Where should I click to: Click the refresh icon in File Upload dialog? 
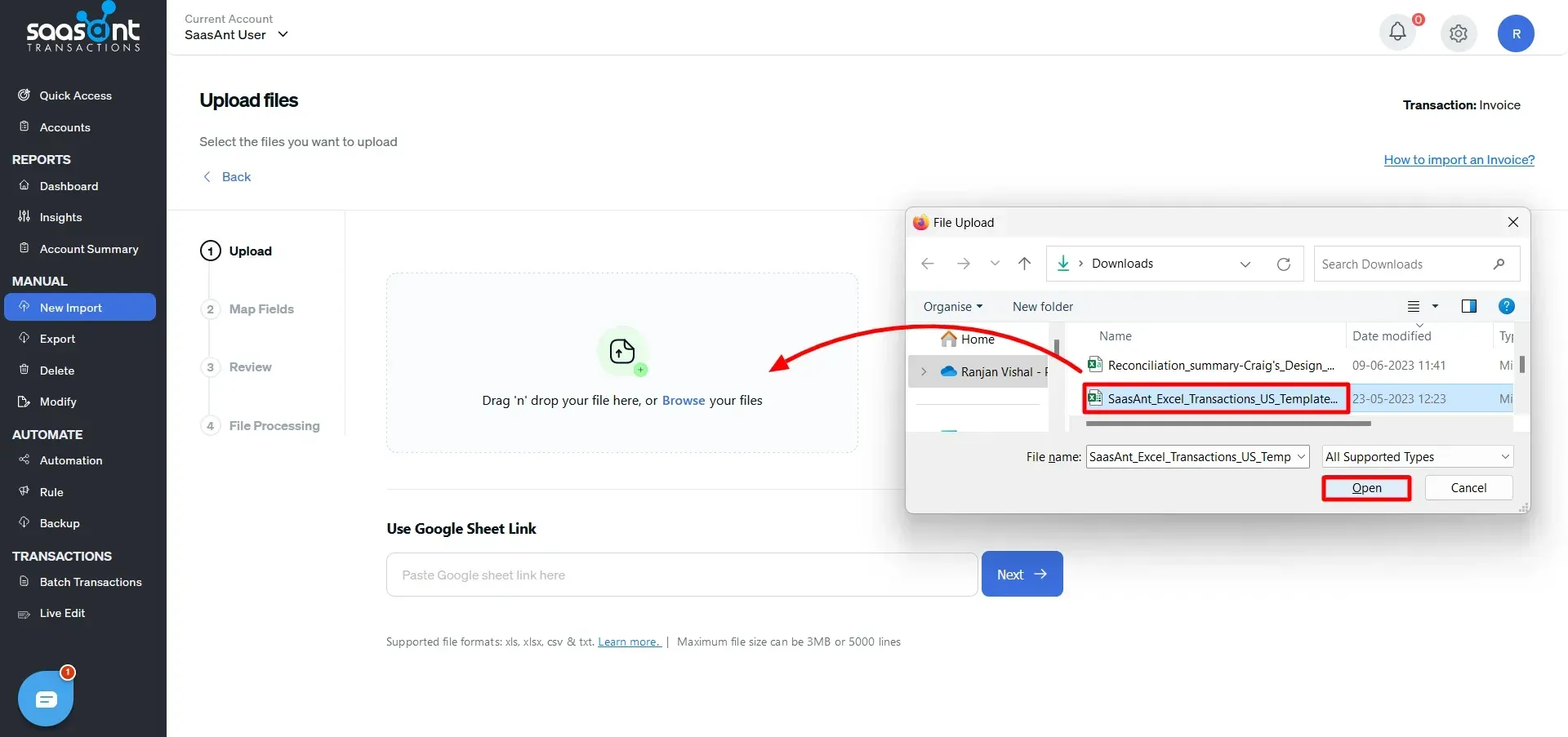1283,264
